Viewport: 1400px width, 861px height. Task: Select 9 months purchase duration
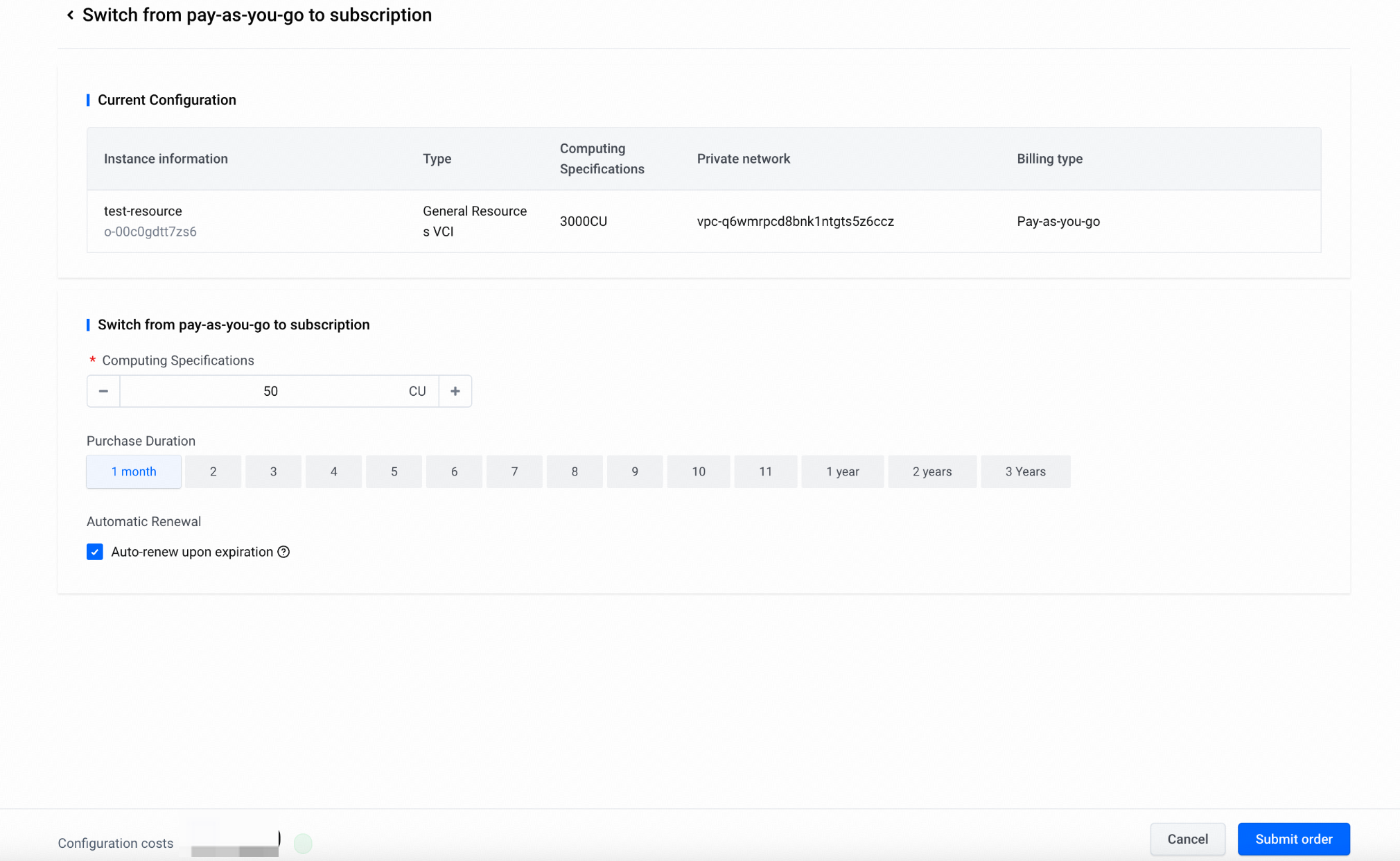[x=635, y=471]
